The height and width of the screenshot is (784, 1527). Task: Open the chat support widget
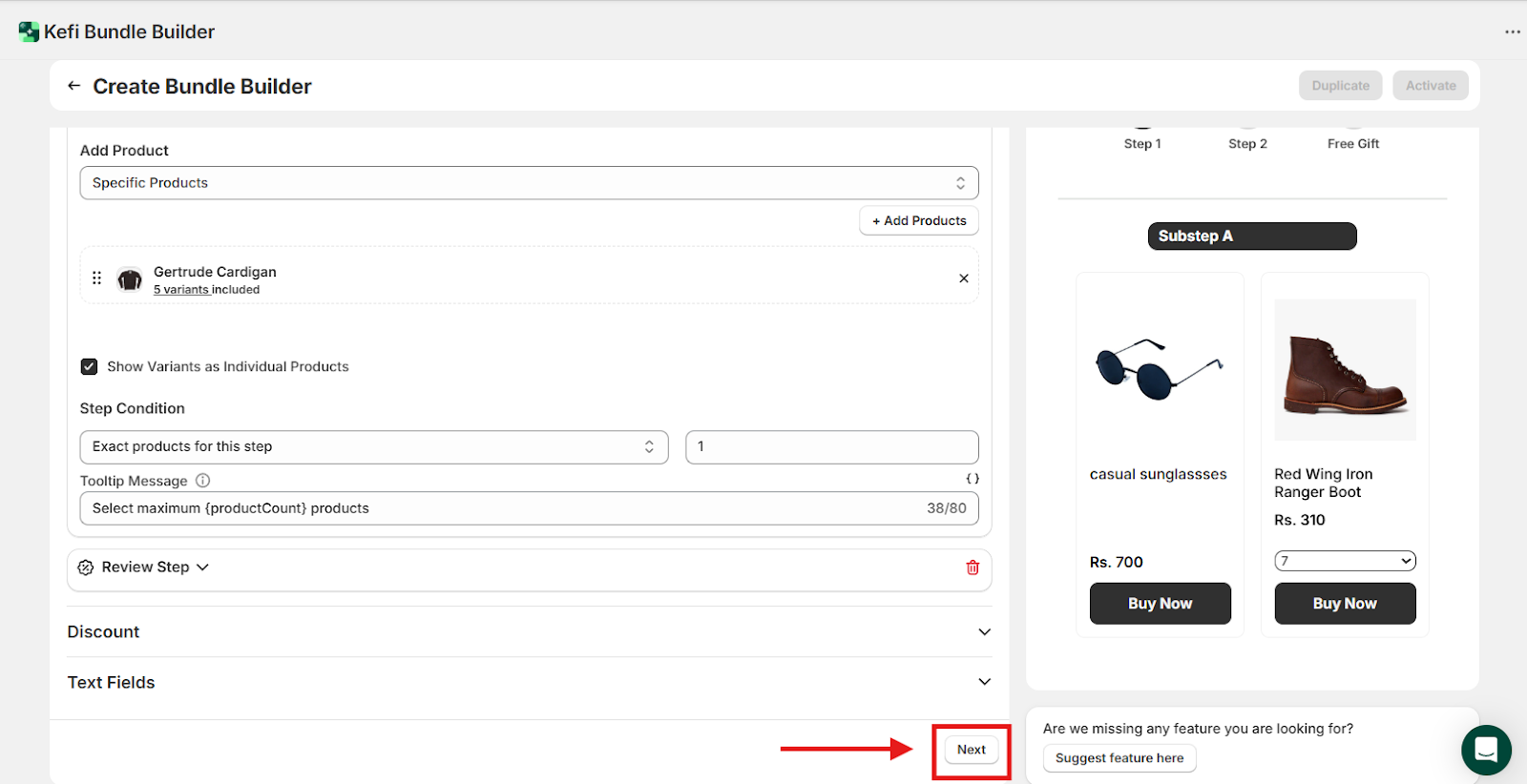tap(1485, 750)
